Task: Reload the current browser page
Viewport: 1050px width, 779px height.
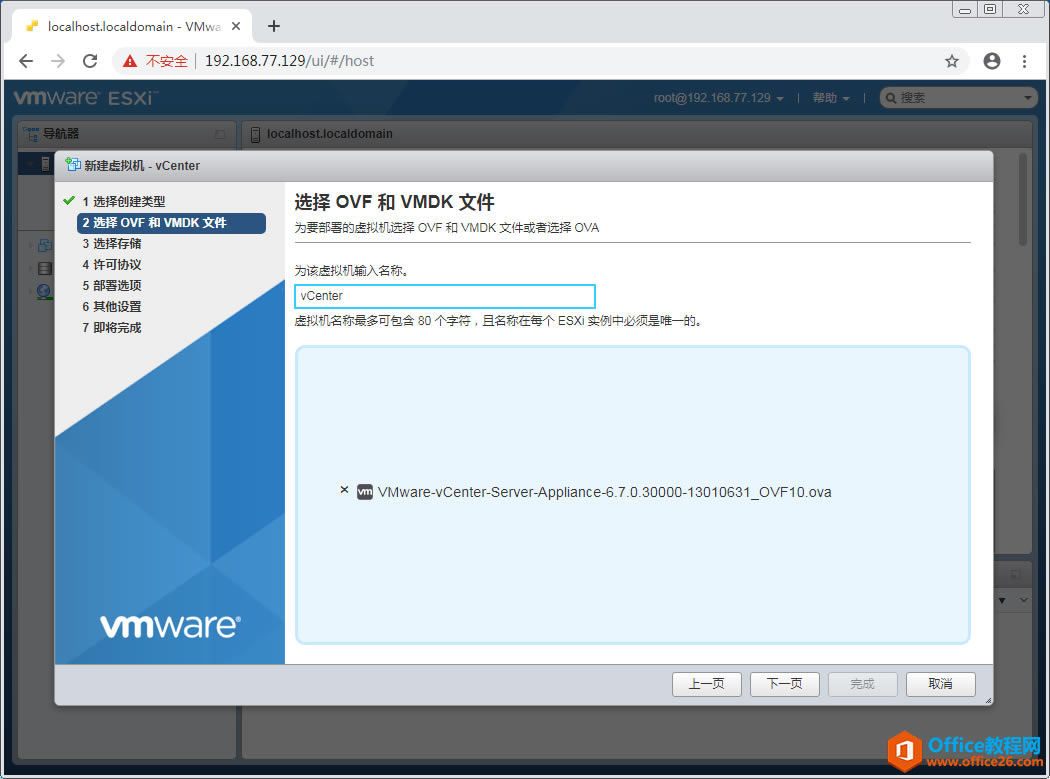Action: tap(90, 61)
